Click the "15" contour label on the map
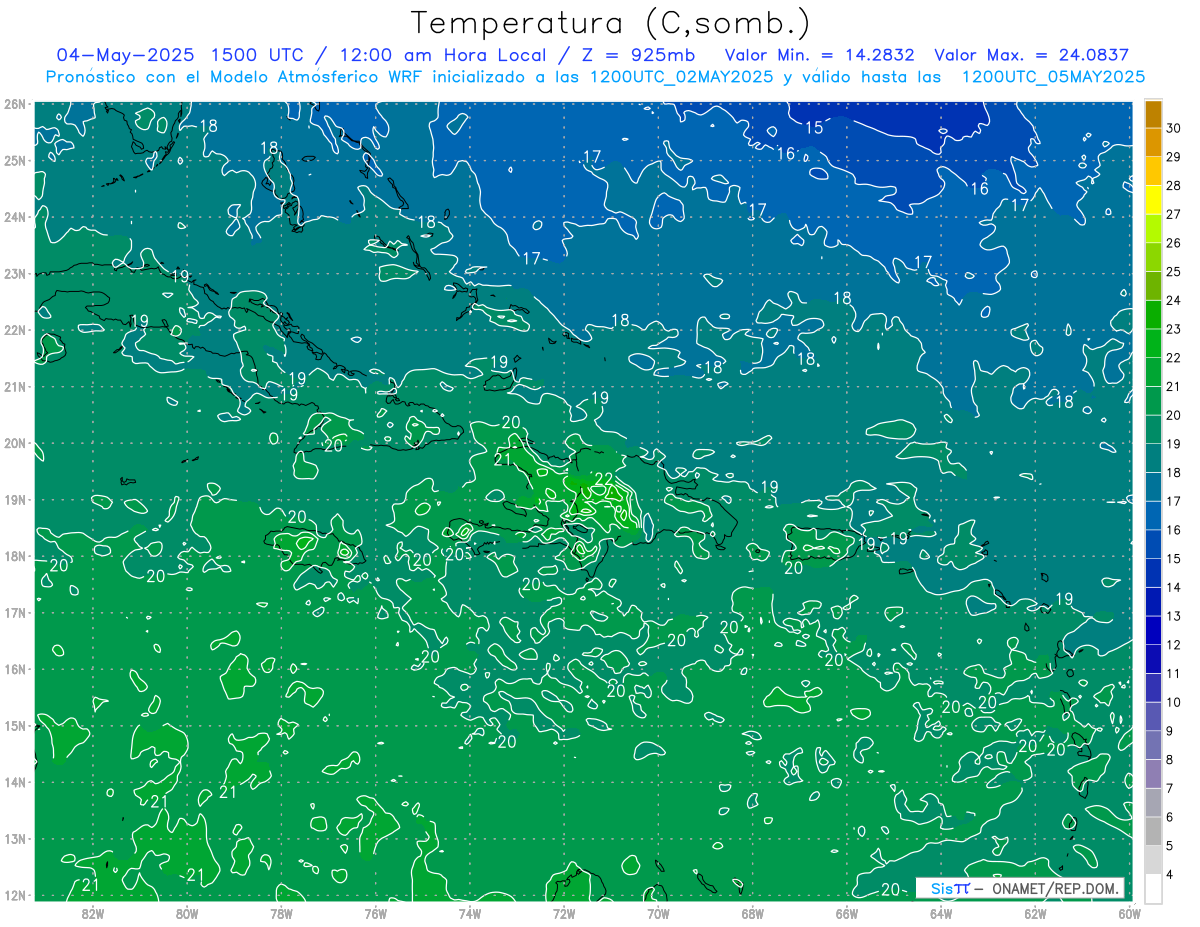Image resolution: width=1200 pixels, height=927 pixels. tap(814, 127)
